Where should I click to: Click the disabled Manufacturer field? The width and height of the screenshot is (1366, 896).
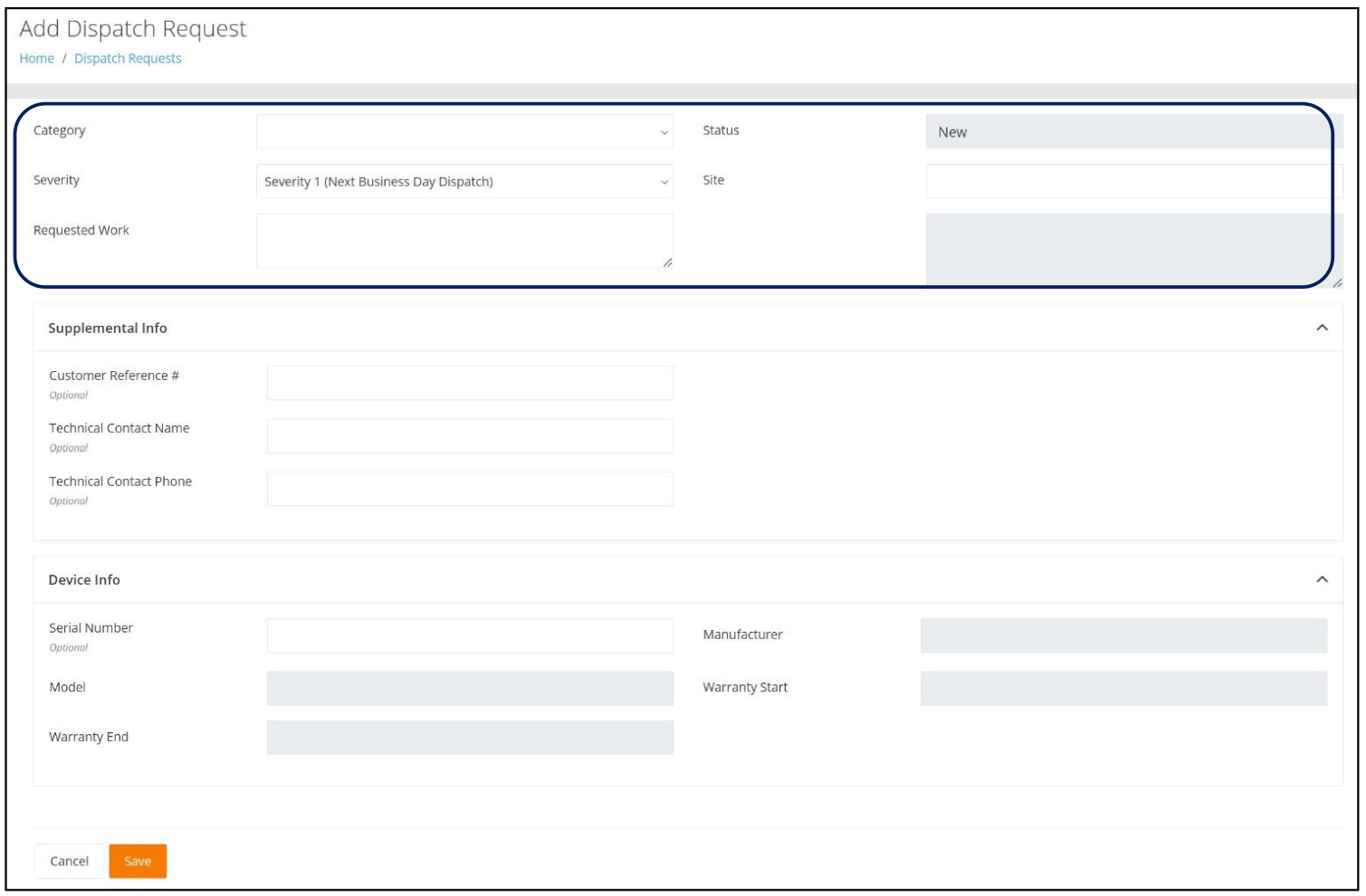pyautogui.click(x=1124, y=635)
